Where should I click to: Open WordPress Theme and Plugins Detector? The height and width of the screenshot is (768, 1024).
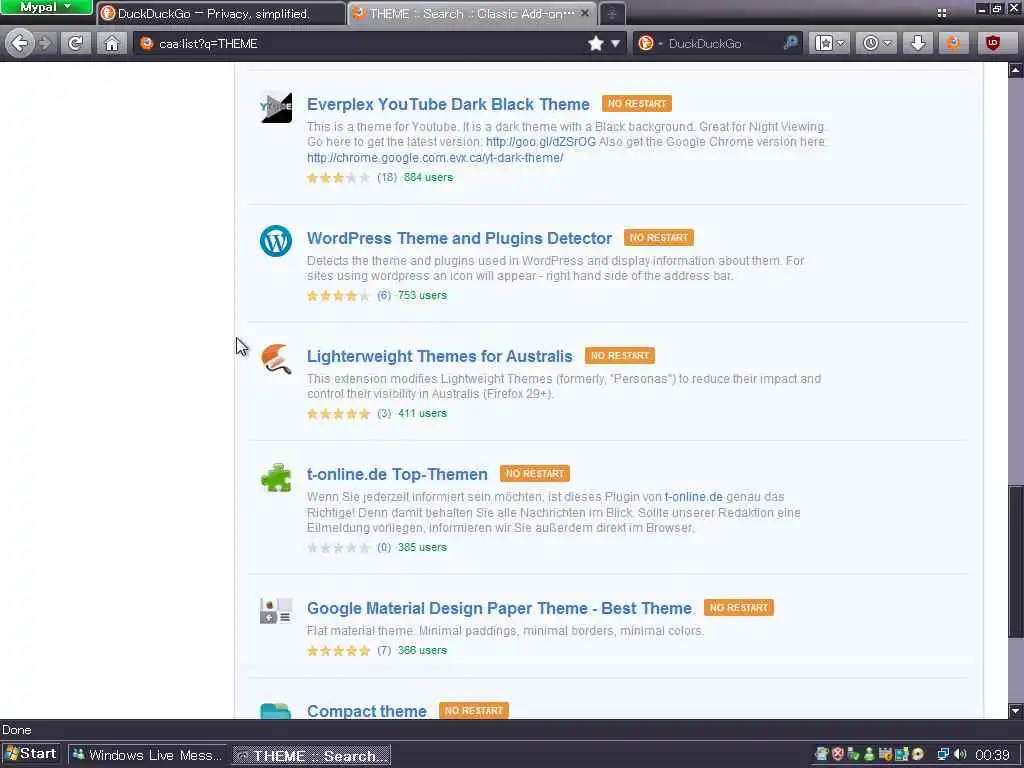(459, 238)
